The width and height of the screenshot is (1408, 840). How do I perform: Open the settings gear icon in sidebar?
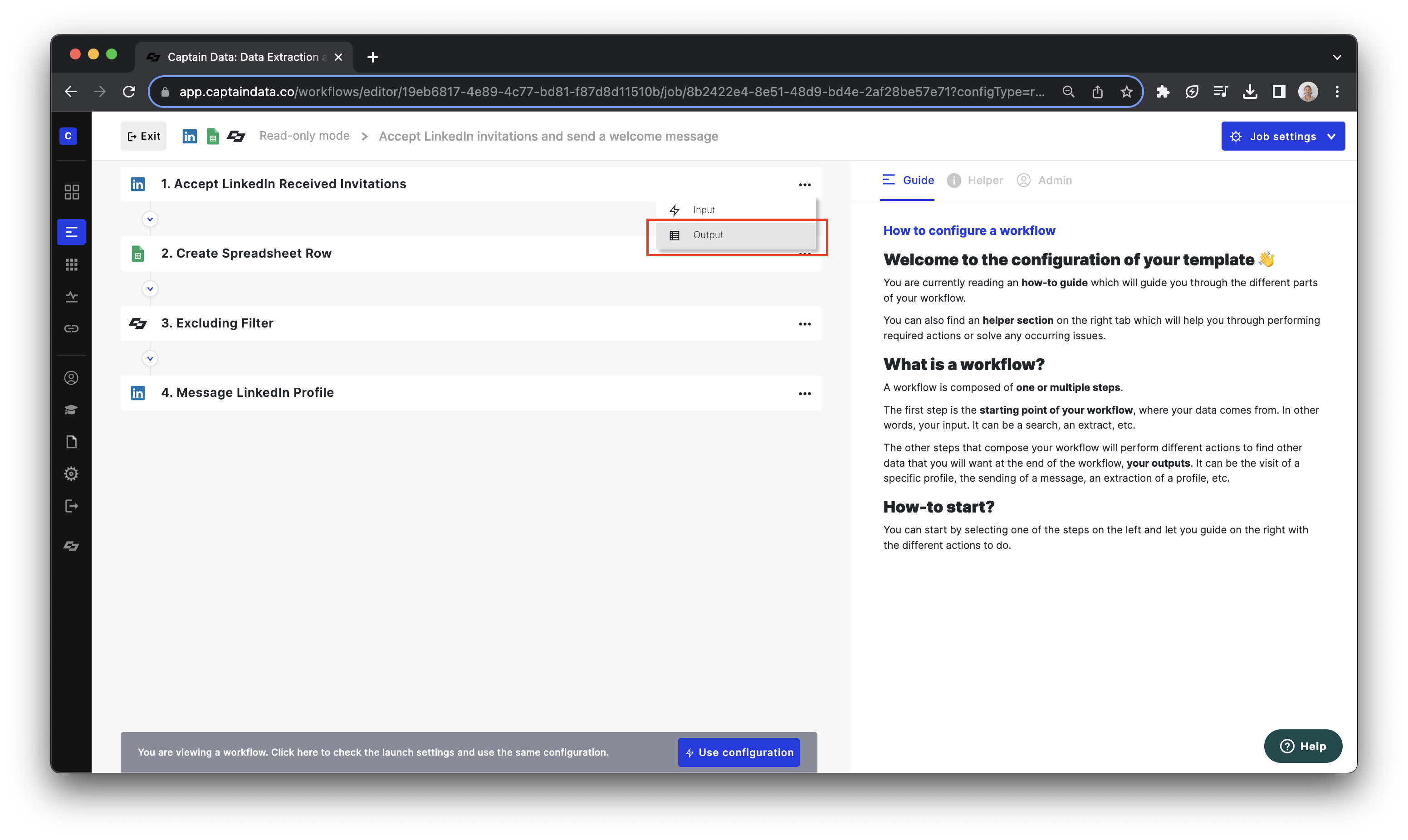(71, 473)
